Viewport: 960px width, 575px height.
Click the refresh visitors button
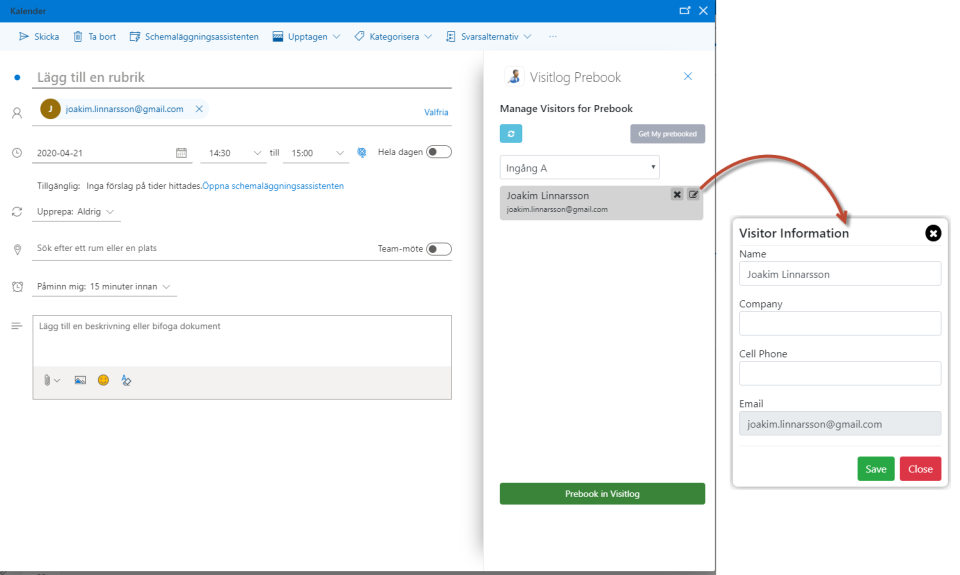[511, 133]
